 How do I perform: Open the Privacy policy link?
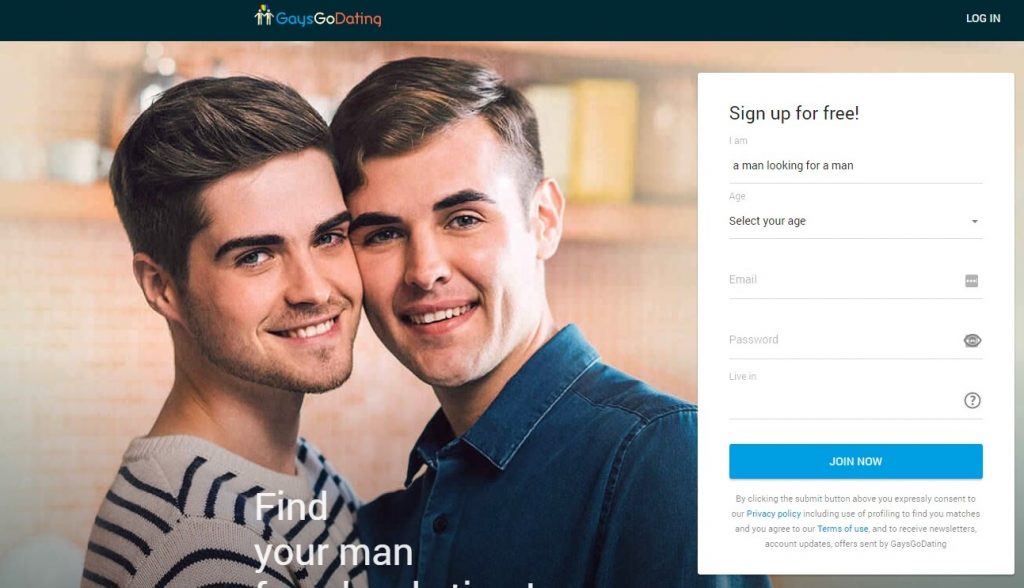coord(773,514)
